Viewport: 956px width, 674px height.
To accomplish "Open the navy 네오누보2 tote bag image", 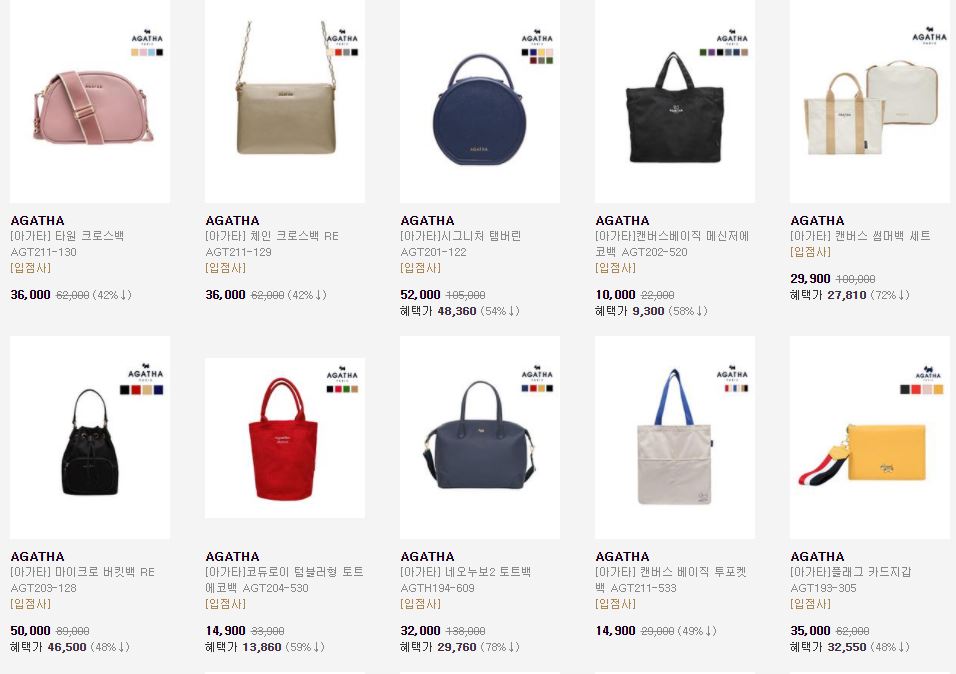I will coord(480,437).
